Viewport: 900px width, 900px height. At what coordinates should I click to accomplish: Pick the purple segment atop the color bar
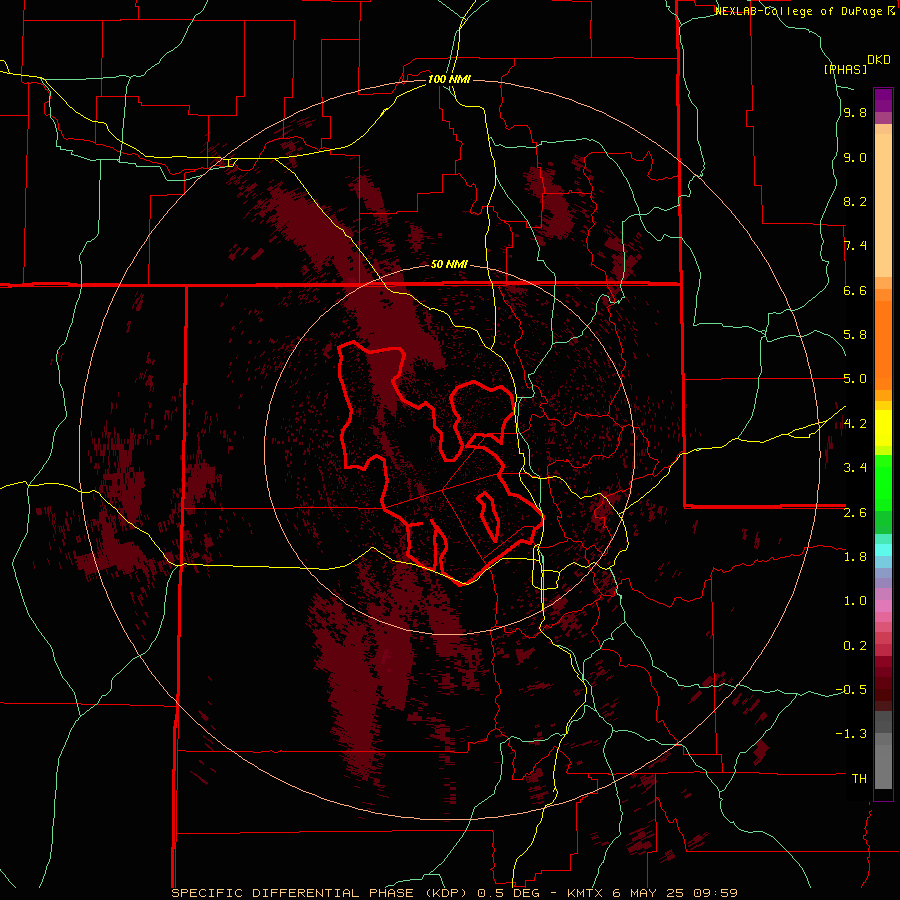[883, 100]
